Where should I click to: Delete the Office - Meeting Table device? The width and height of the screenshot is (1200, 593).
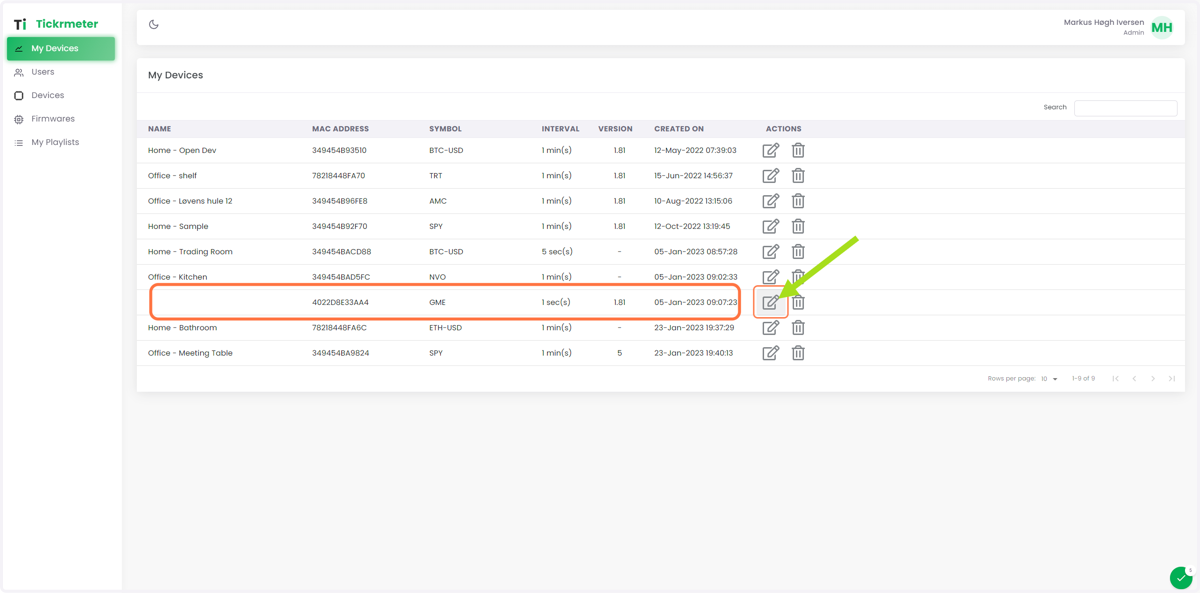798,353
